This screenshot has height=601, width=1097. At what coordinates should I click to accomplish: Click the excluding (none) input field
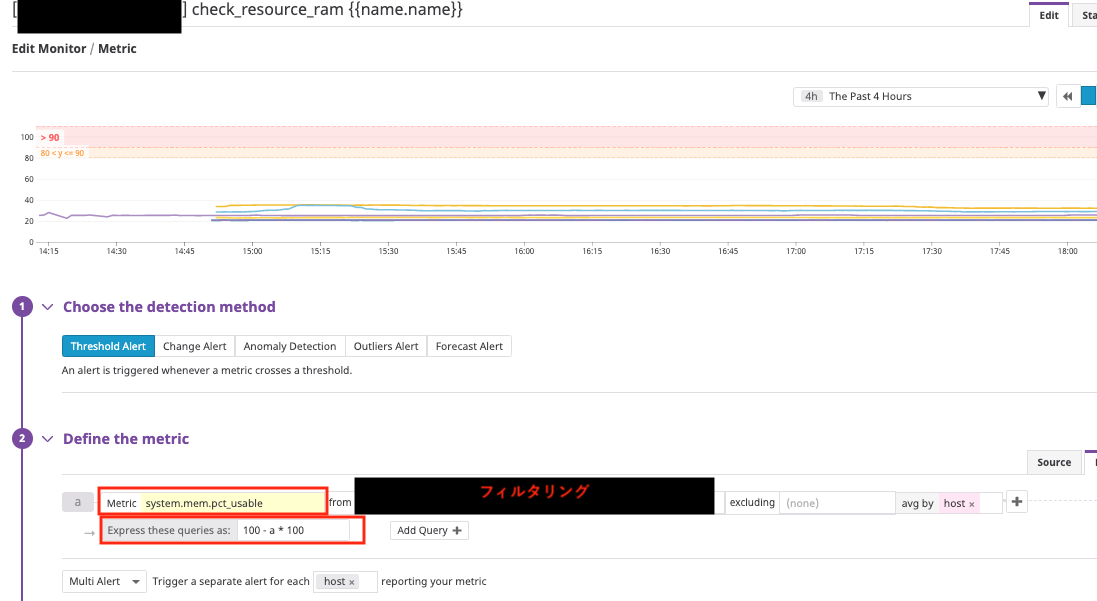click(x=837, y=503)
